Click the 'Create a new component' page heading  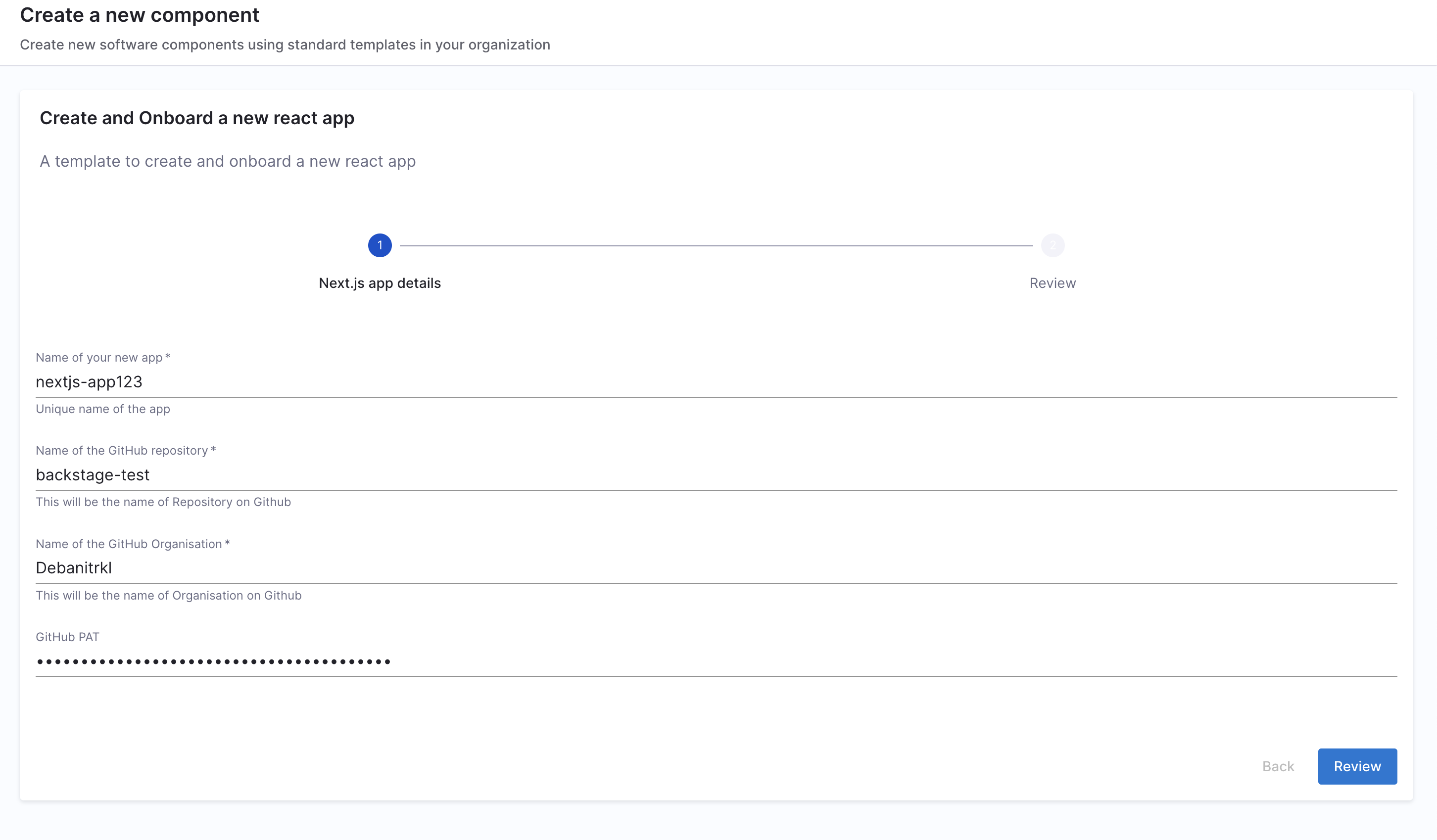140,15
